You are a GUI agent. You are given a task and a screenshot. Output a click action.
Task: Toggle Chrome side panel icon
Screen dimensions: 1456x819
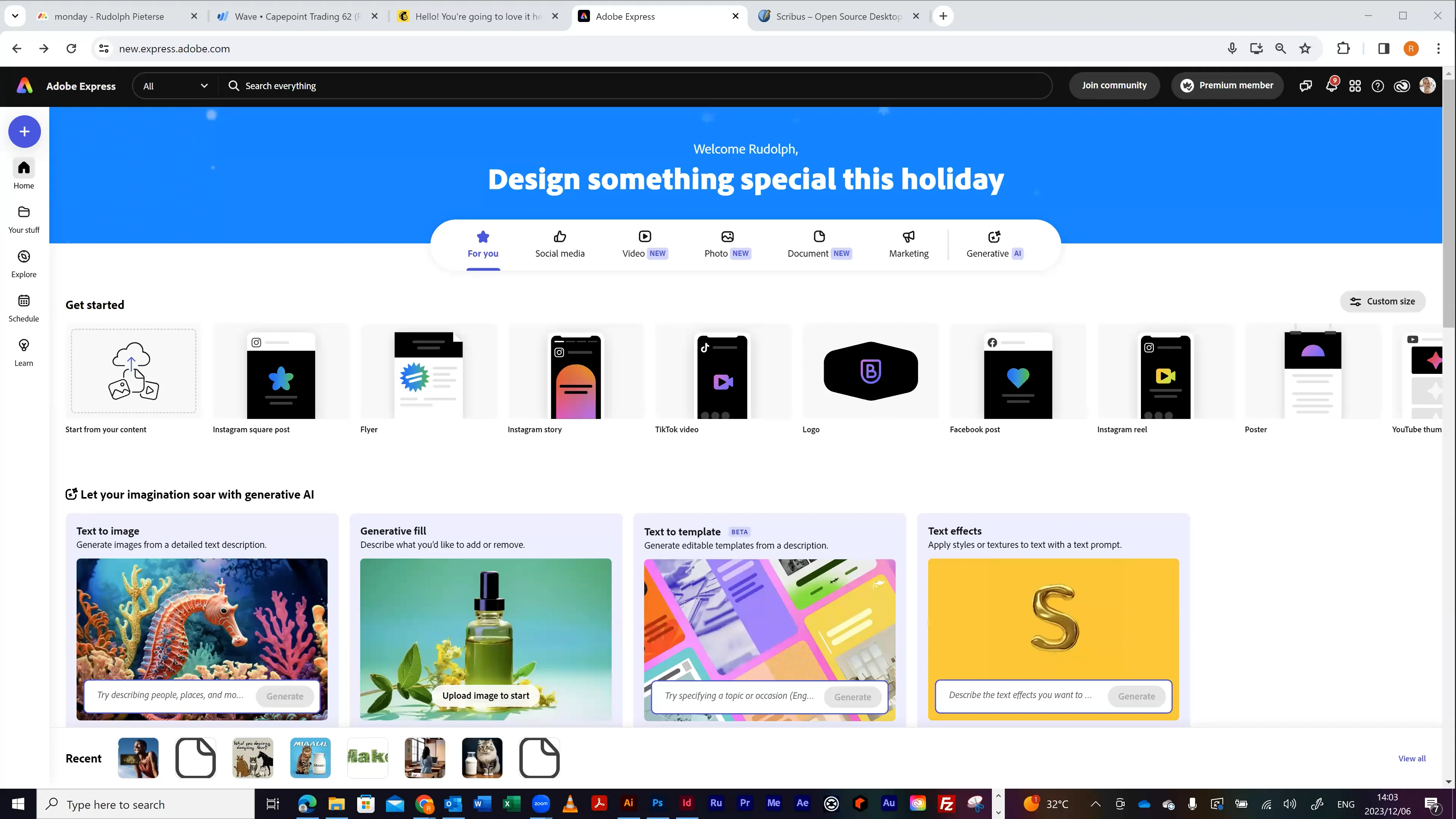pos(1384,49)
